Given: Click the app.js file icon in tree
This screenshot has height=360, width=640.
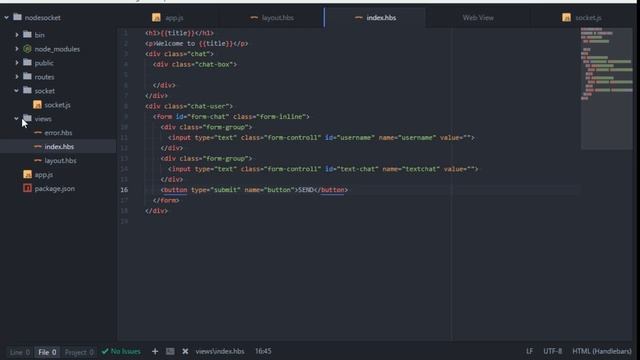Looking at the screenshot, I should coord(27,174).
